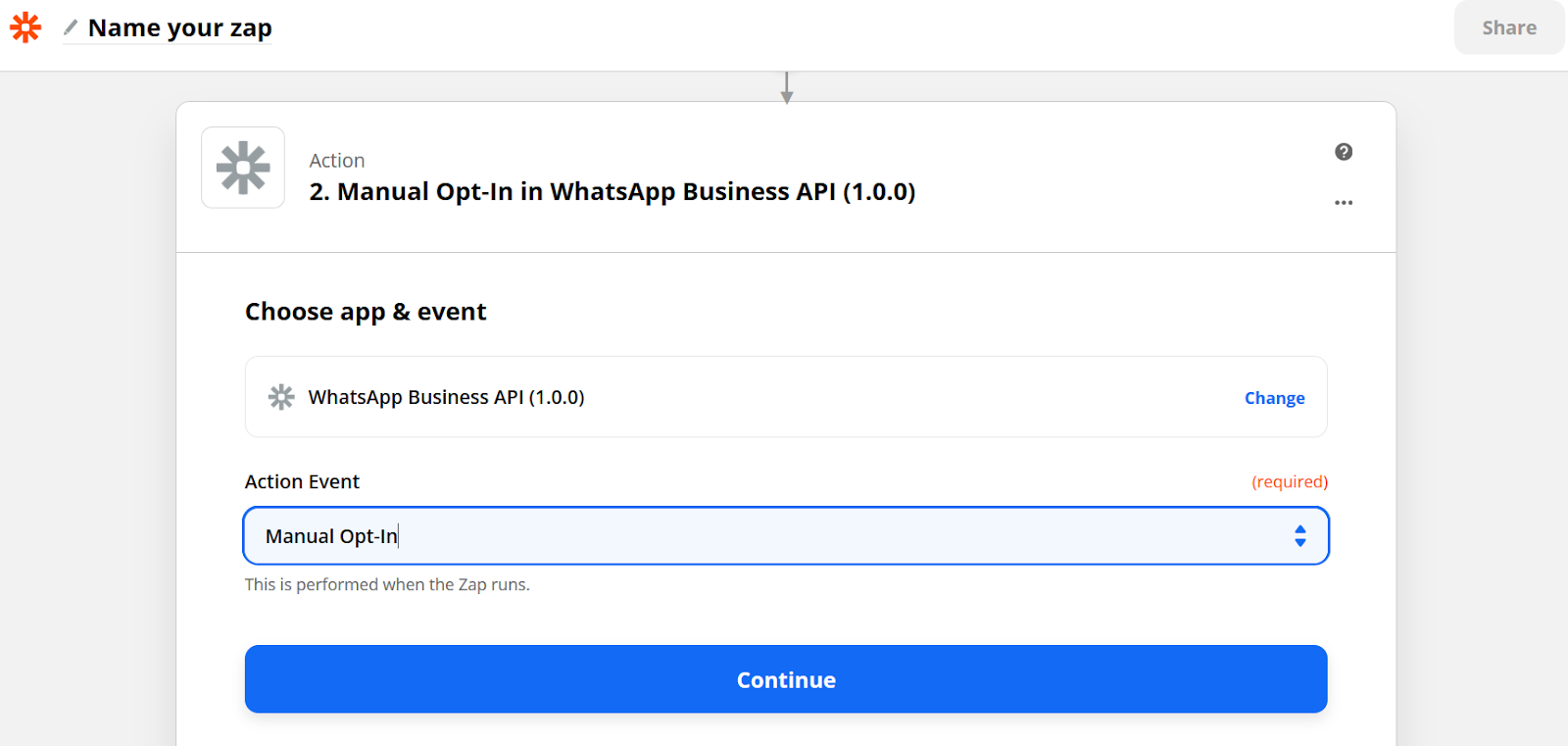The height and width of the screenshot is (746, 1568).
Task: Click the 'Action Event' label
Action: 302,481
